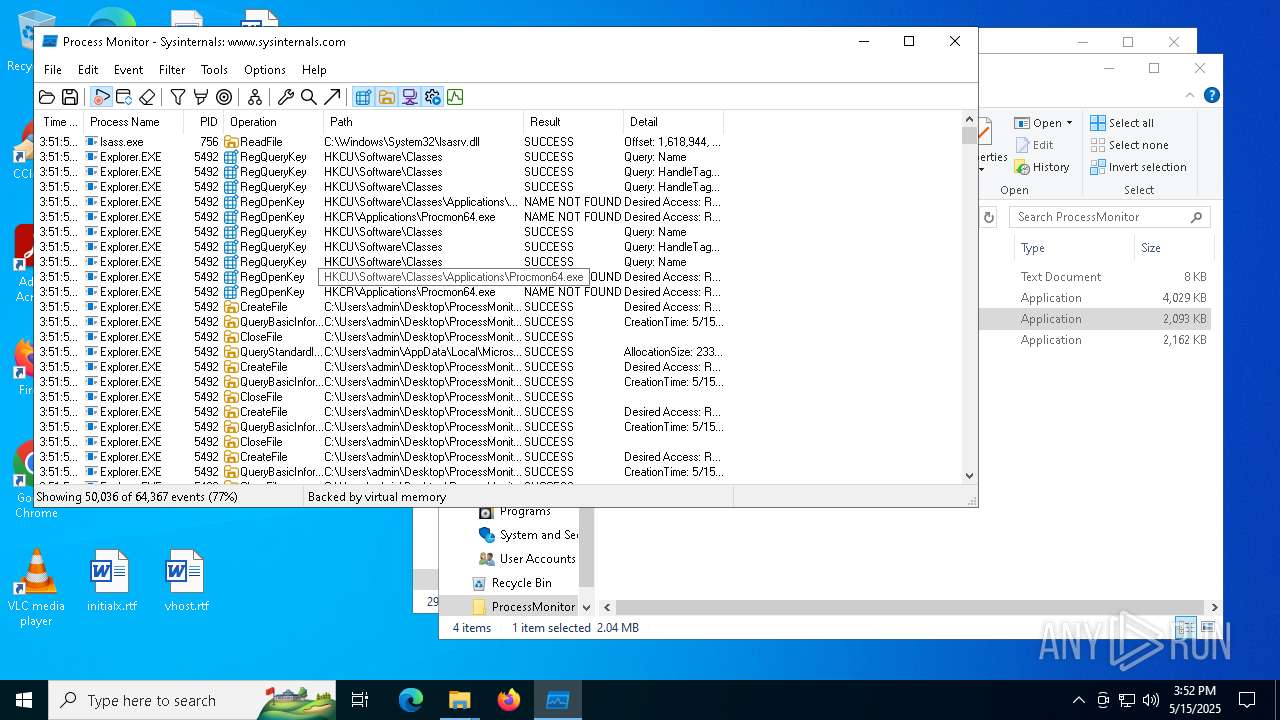Toggle event capture in Process Monitor toolbar

point(101,97)
